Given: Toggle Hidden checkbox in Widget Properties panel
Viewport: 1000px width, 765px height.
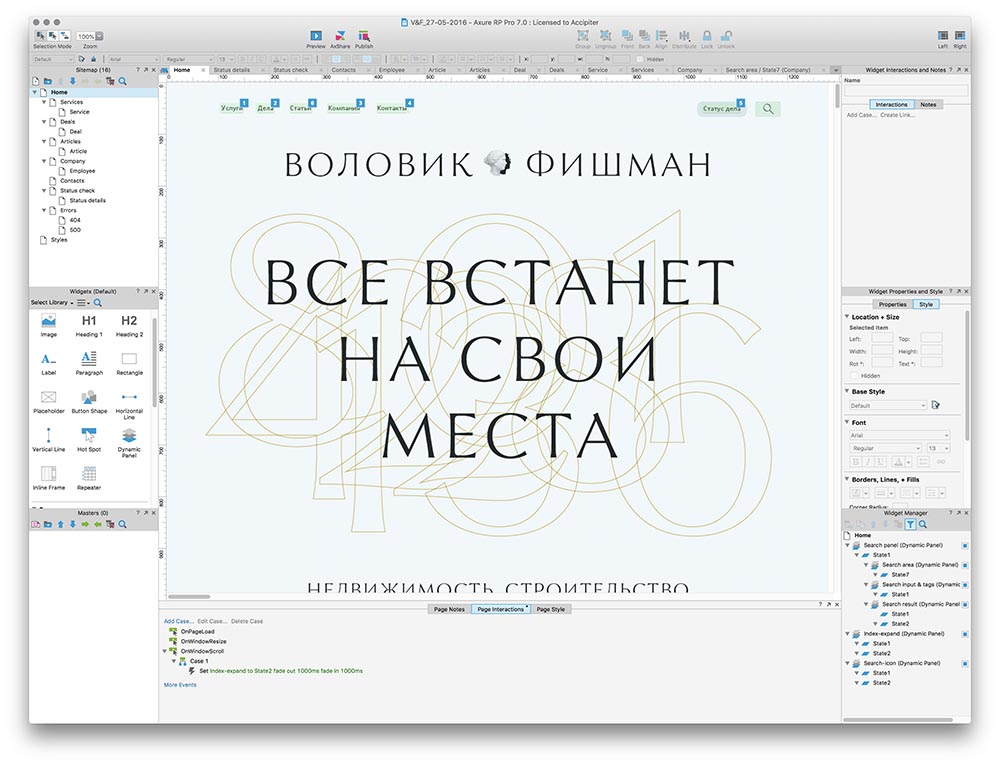Looking at the screenshot, I should (x=855, y=376).
